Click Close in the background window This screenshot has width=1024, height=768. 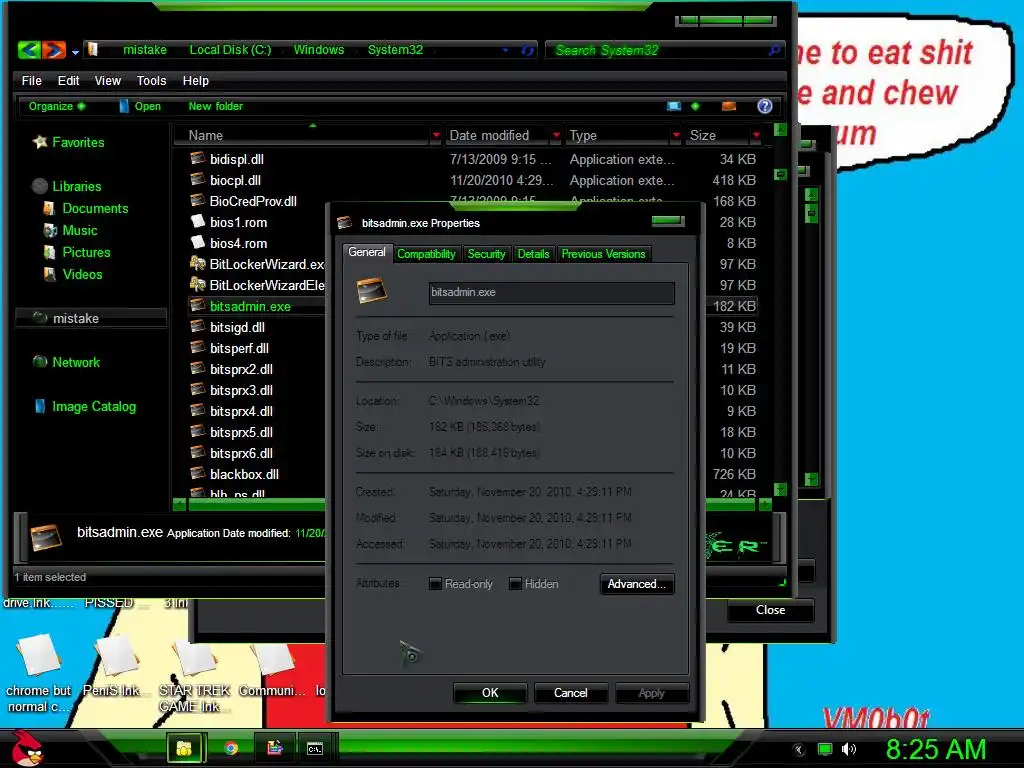tap(771, 610)
